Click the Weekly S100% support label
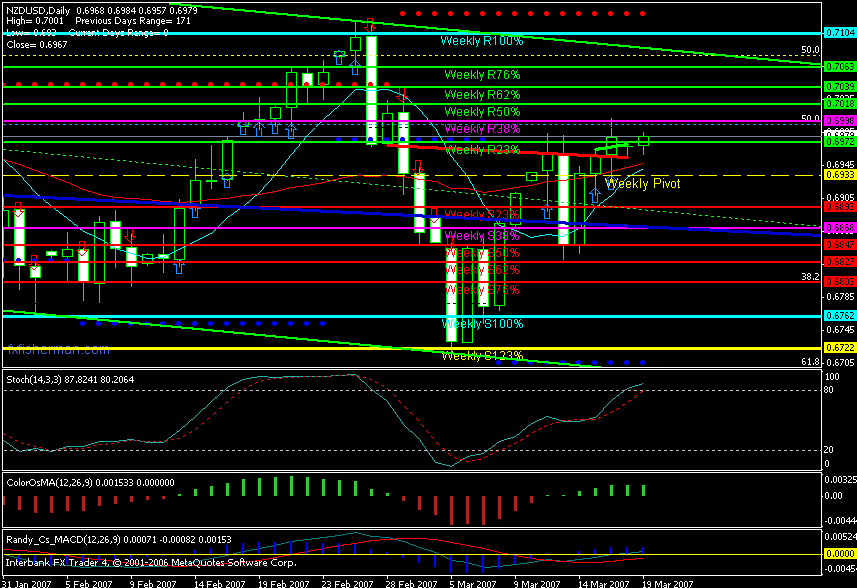The height and width of the screenshot is (588, 857). click(x=482, y=324)
